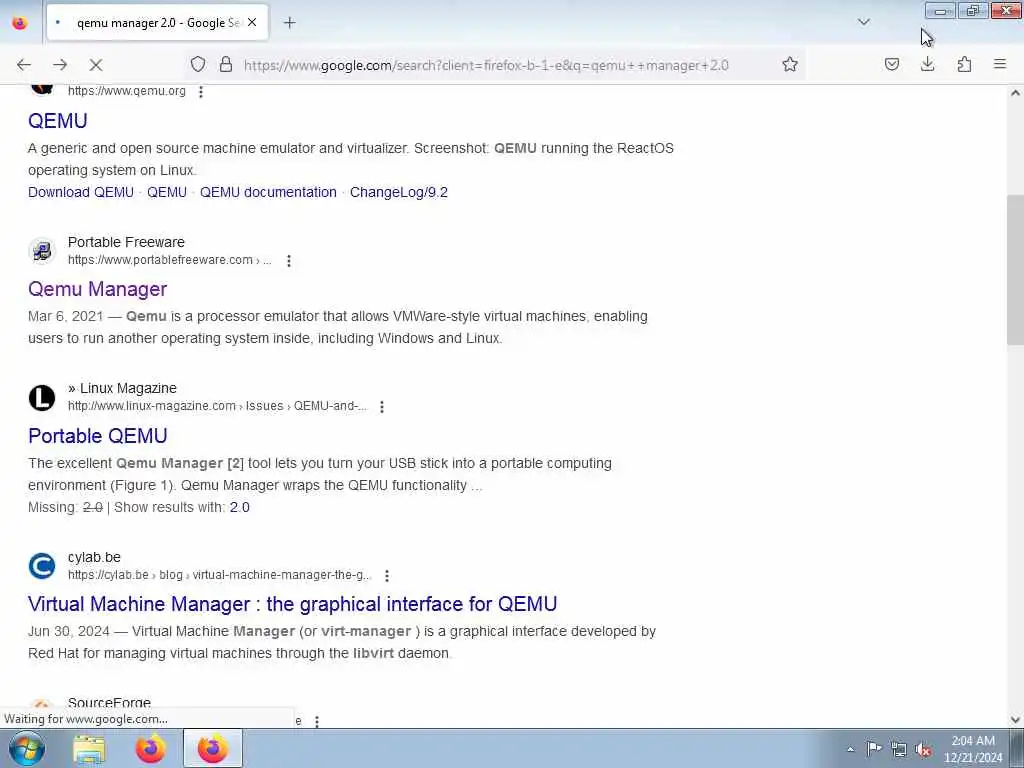The height and width of the screenshot is (768, 1024).
Task: Select qemu manager 2.0 Google Search tab
Action: pyautogui.click(x=157, y=22)
